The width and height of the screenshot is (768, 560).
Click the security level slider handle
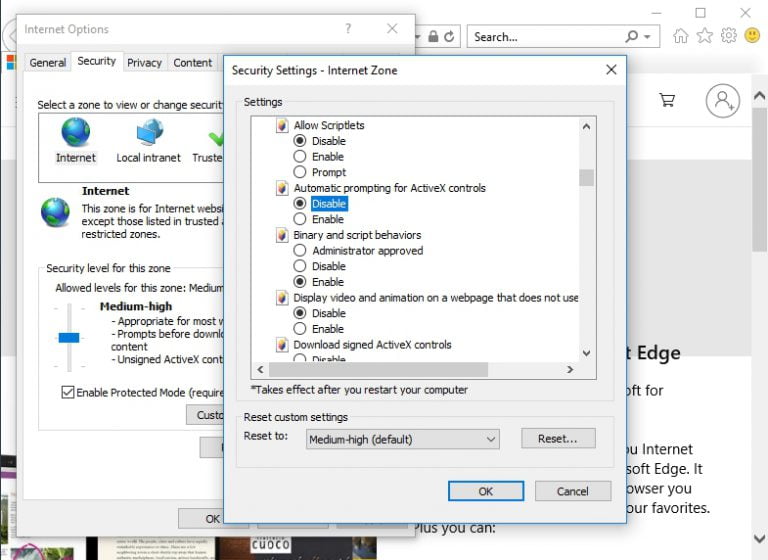[x=69, y=338]
